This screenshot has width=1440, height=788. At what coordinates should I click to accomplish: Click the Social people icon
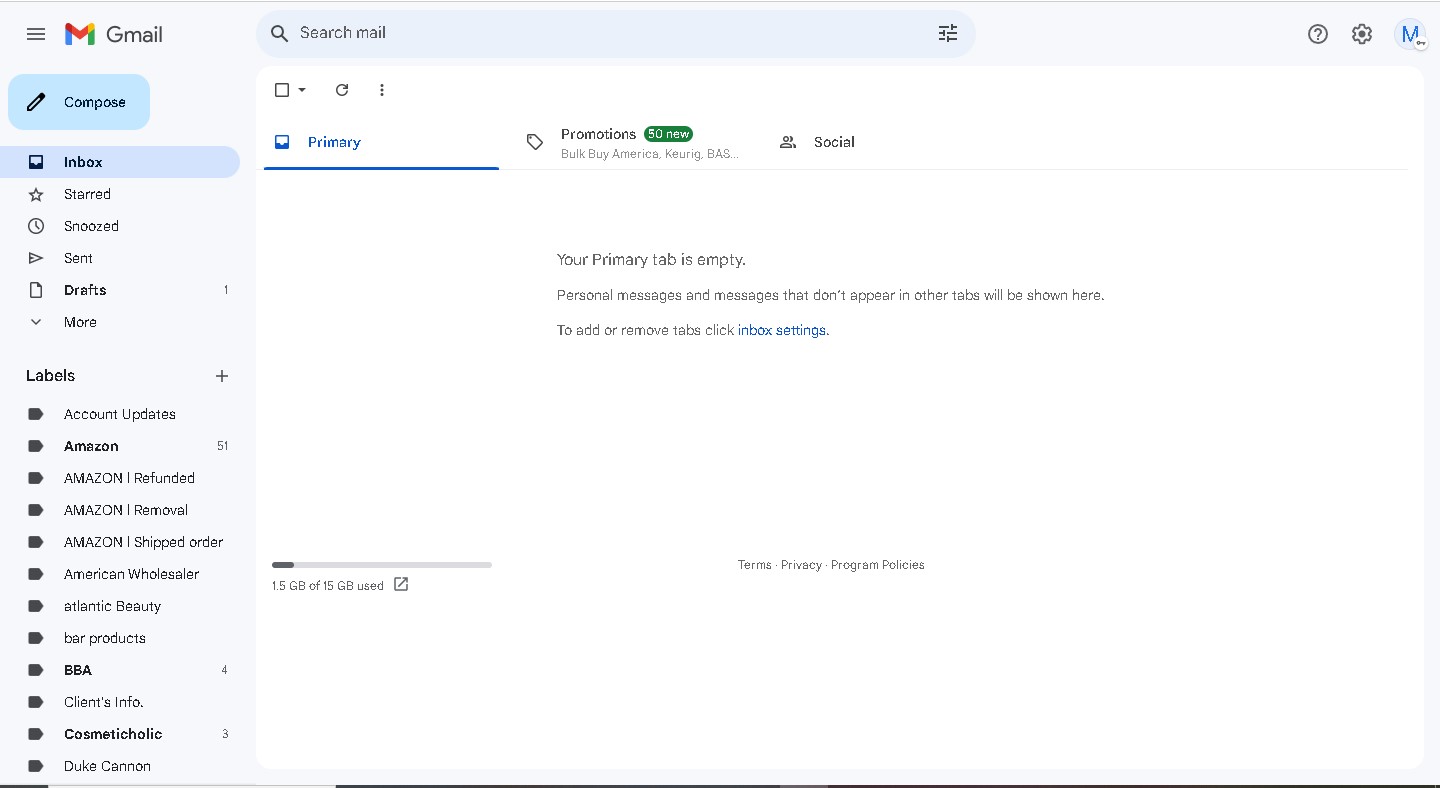point(788,142)
